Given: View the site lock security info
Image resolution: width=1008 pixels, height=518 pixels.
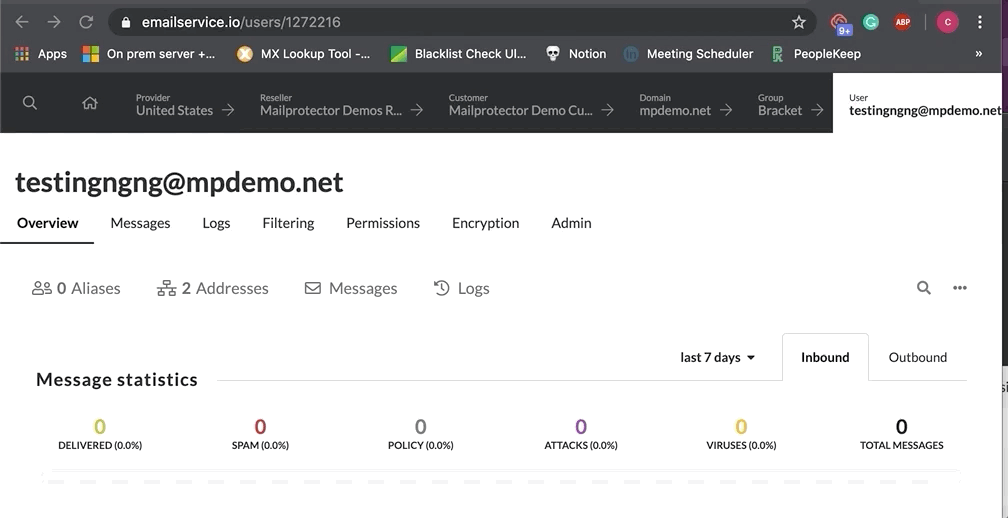Looking at the screenshot, I should (x=126, y=22).
